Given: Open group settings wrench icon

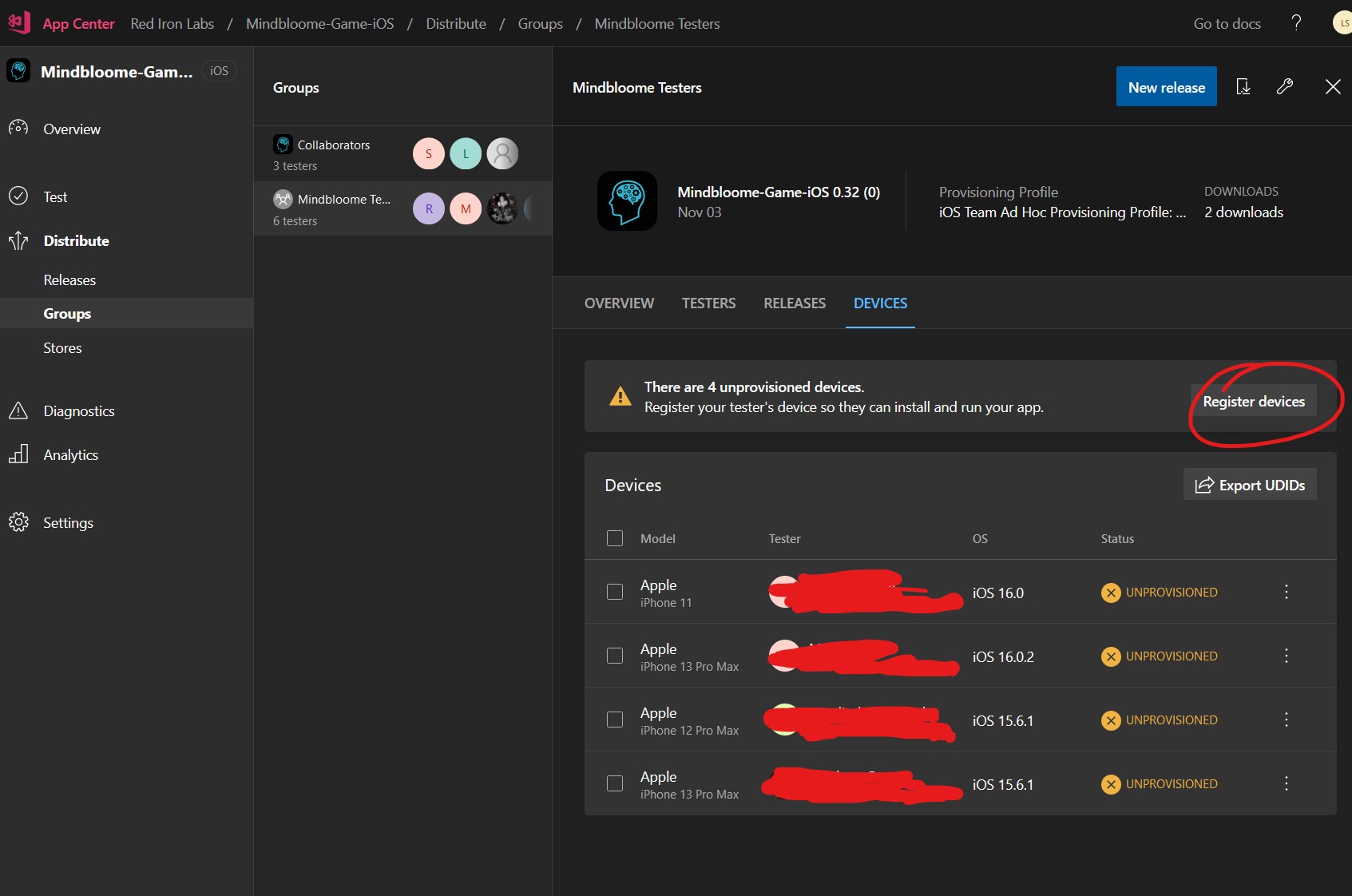Looking at the screenshot, I should 1285,87.
